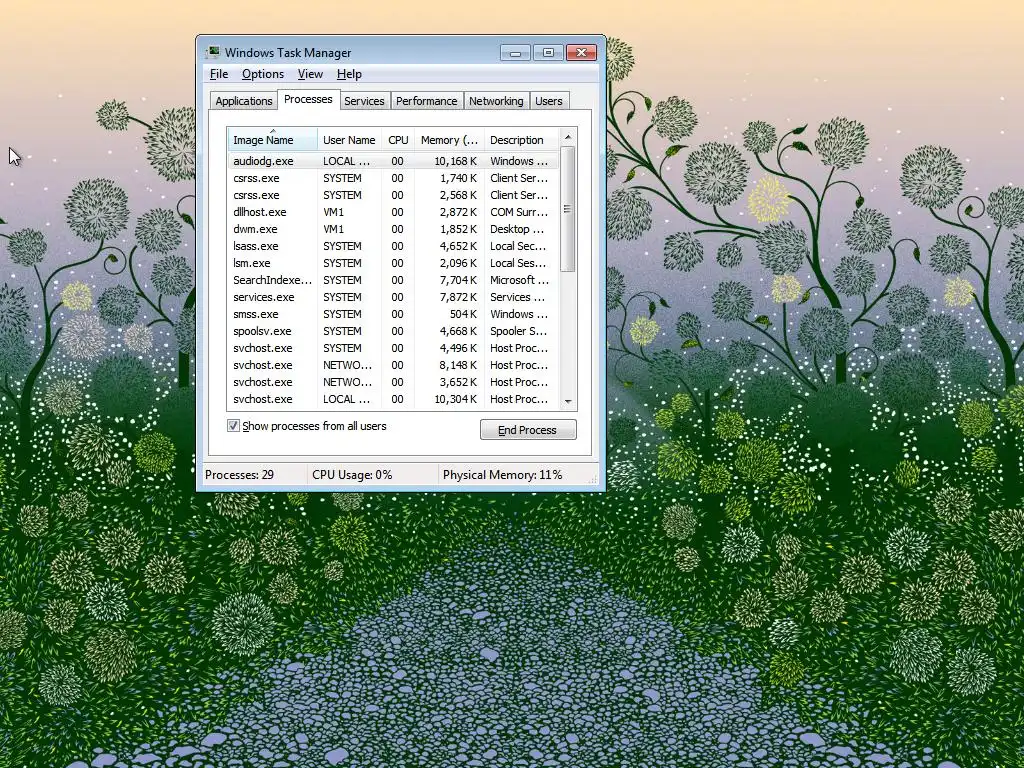Click the 504 K memory value
The image size is (1024, 768).
(x=463, y=313)
